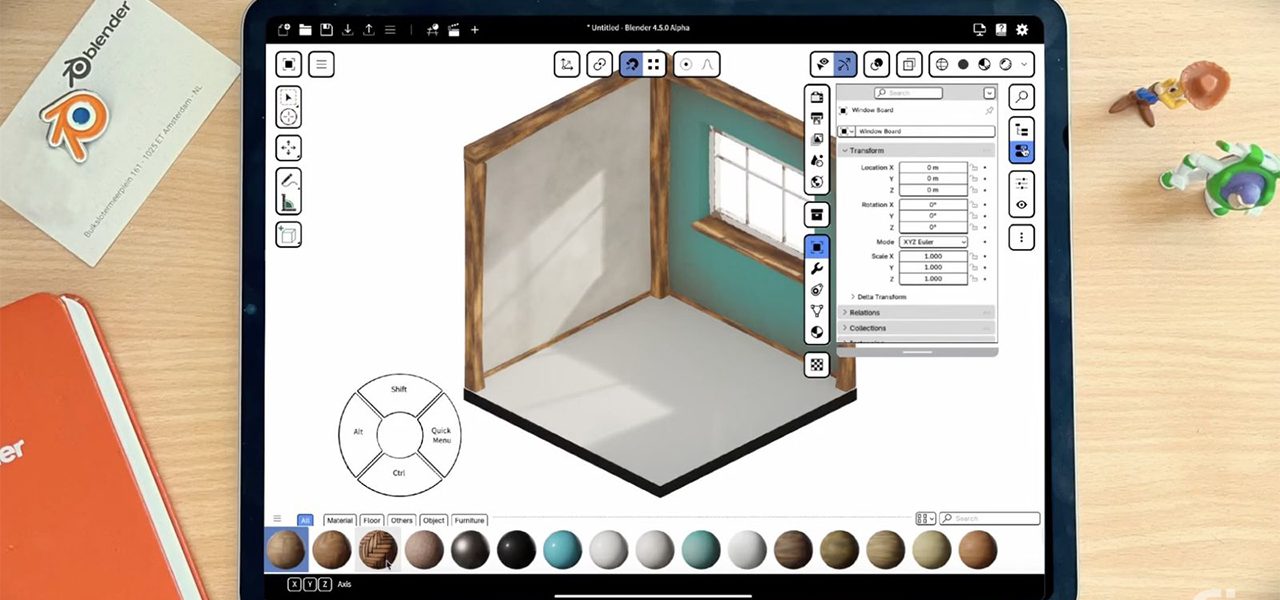Save the project using the floppy disk icon
The height and width of the screenshot is (600, 1280).
[326, 30]
